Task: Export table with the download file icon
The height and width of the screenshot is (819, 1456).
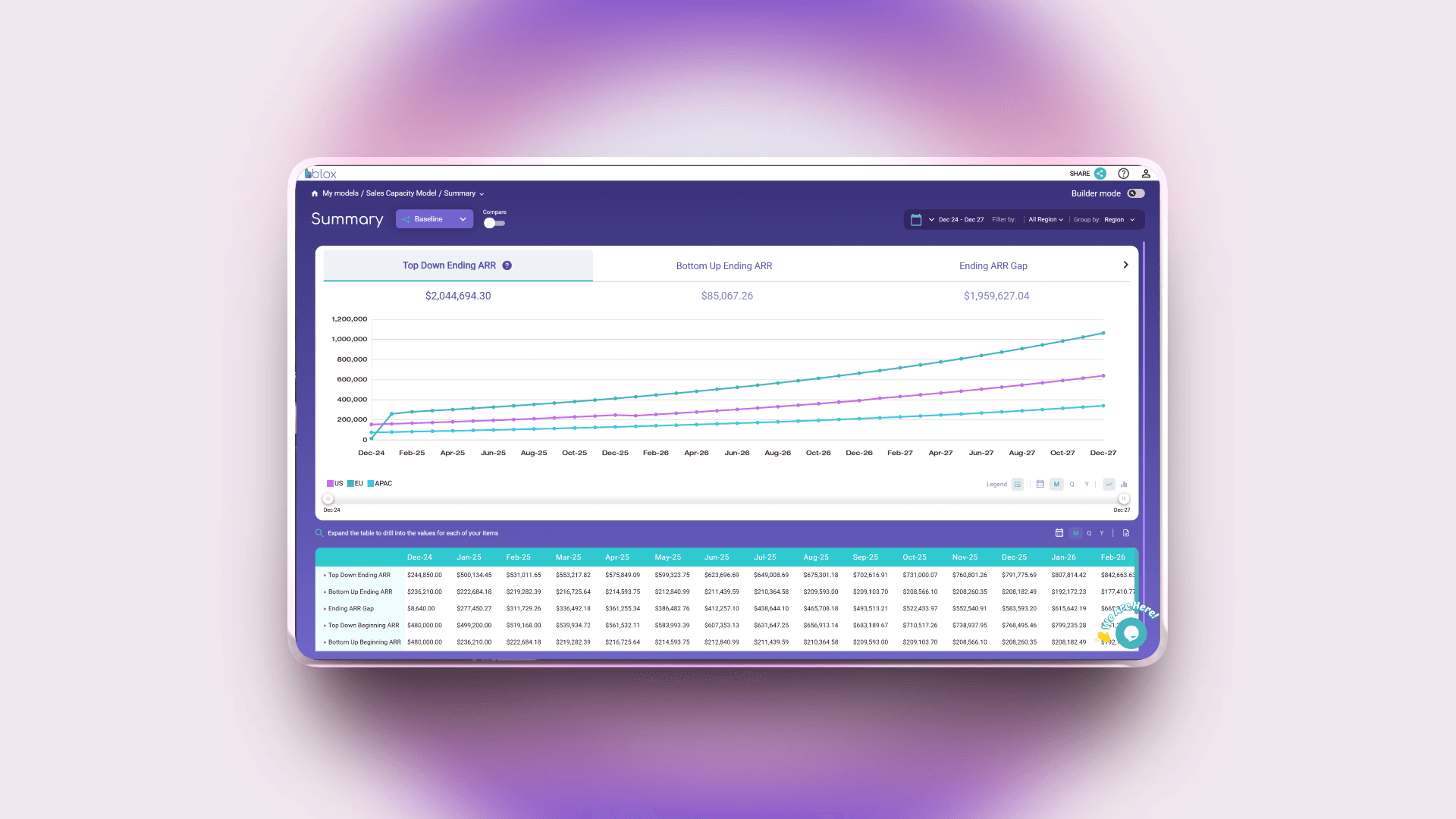Action: (x=1126, y=533)
